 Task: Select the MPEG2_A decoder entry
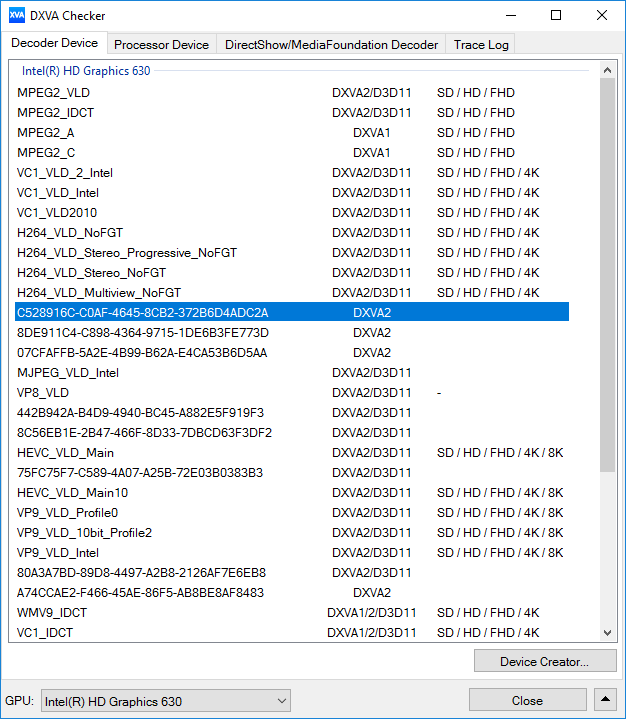coord(292,133)
